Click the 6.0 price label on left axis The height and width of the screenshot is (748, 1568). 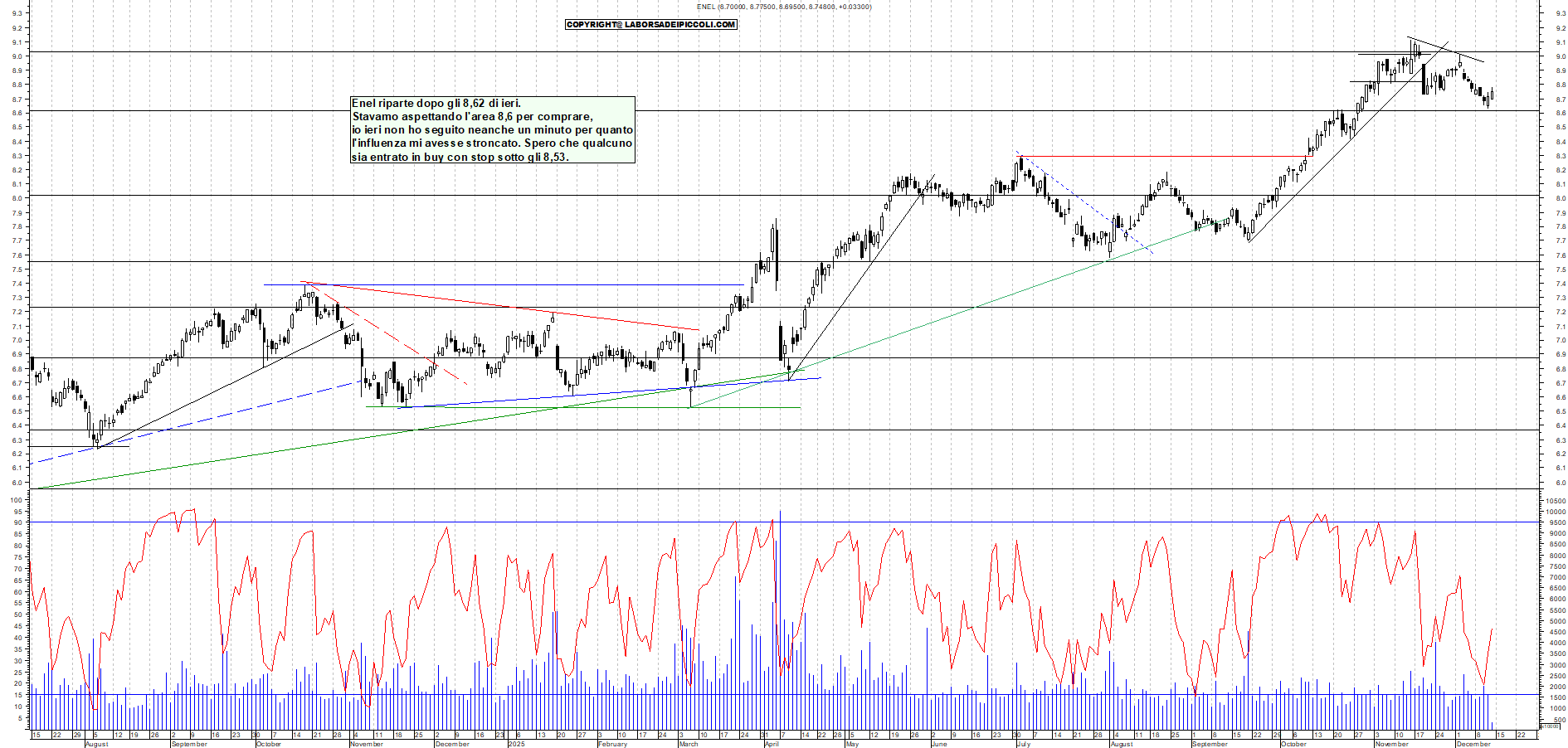pyautogui.click(x=17, y=483)
